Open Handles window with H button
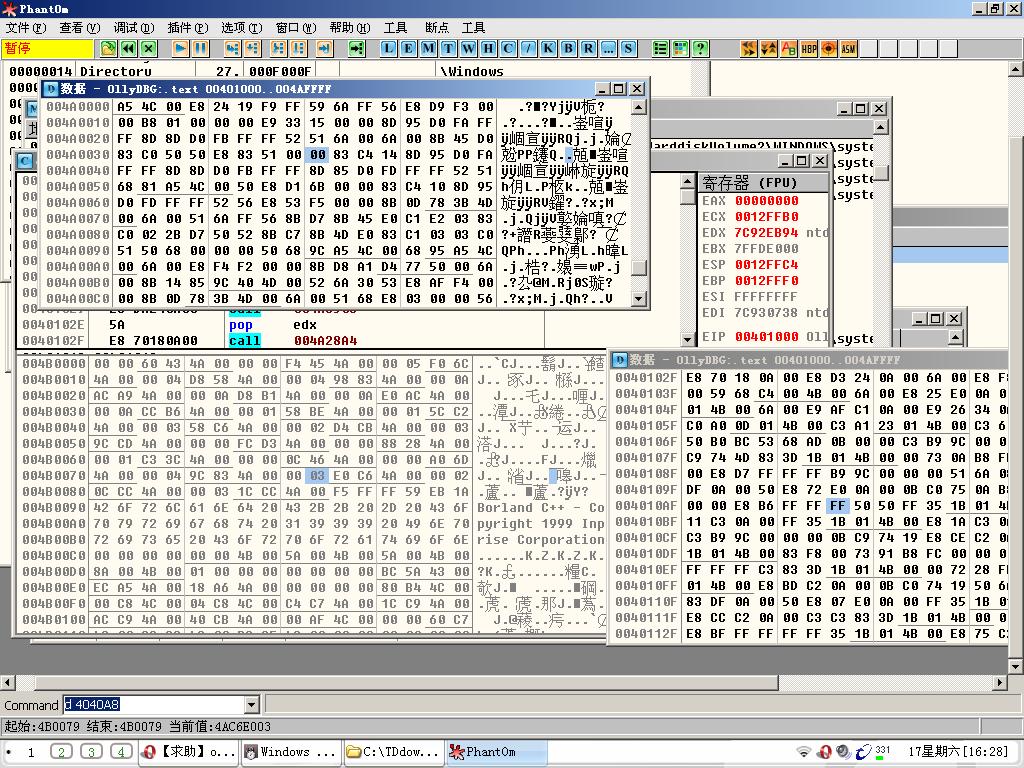 pos(488,48)
